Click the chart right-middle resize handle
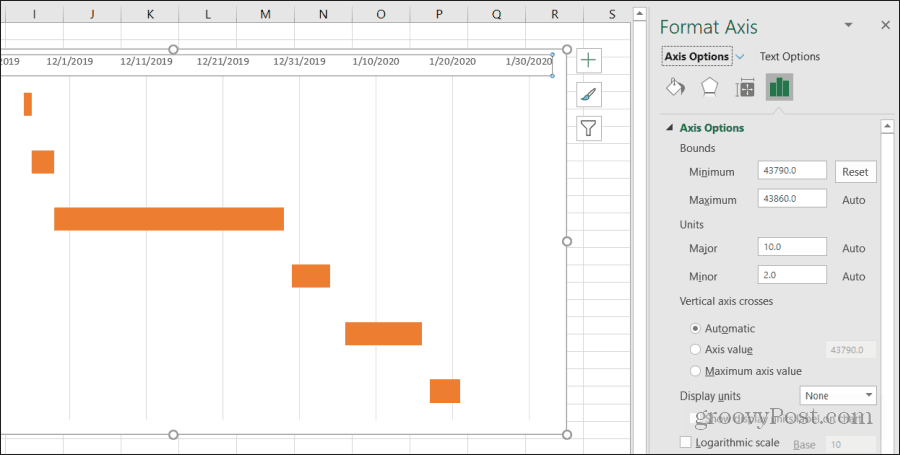This screenshot has height=455, width=900. coord(567,242)
